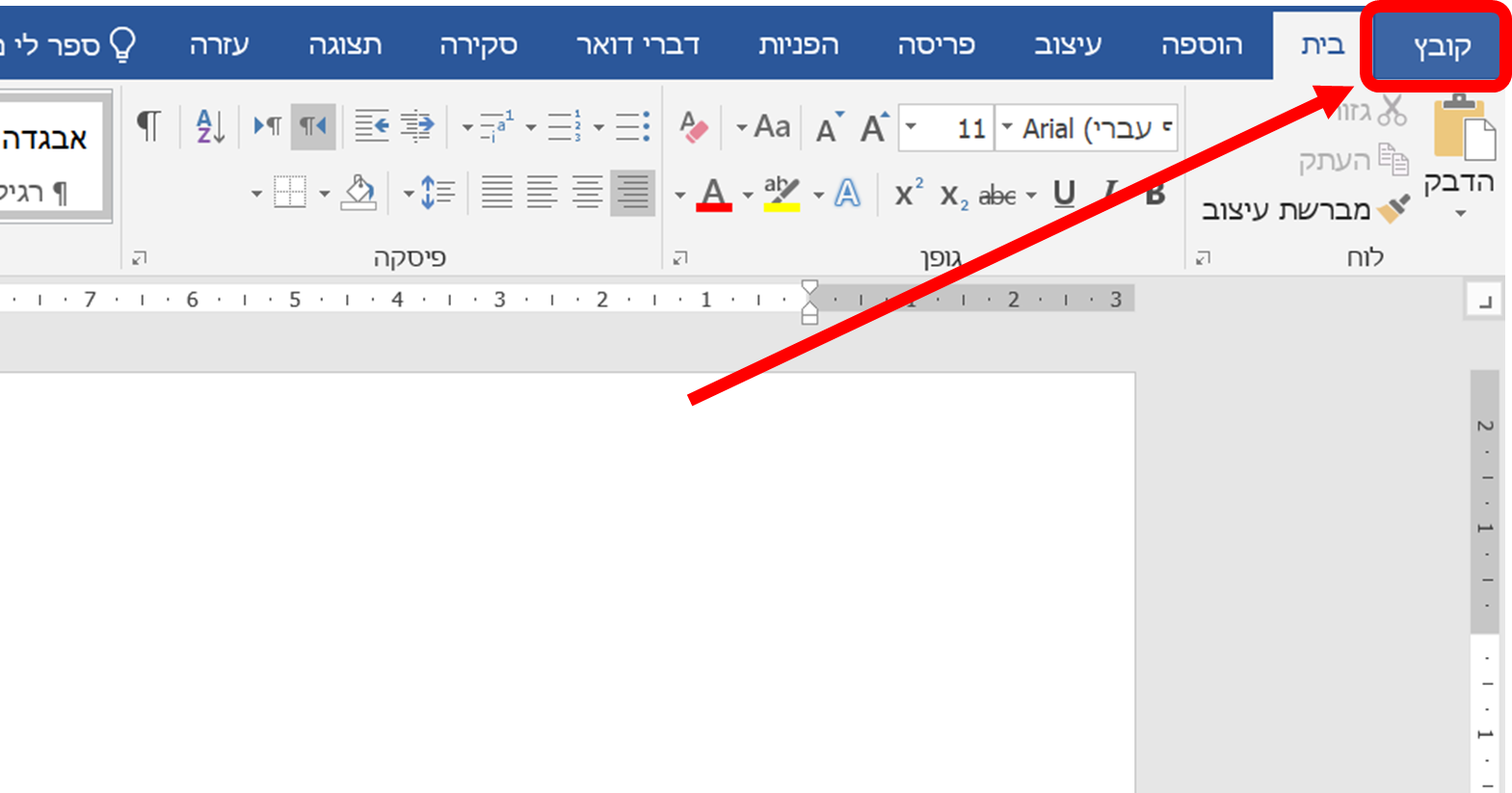The image size is (1512, 793).
Task: Click the Line Spacing icon
Action: coord(438,193)
